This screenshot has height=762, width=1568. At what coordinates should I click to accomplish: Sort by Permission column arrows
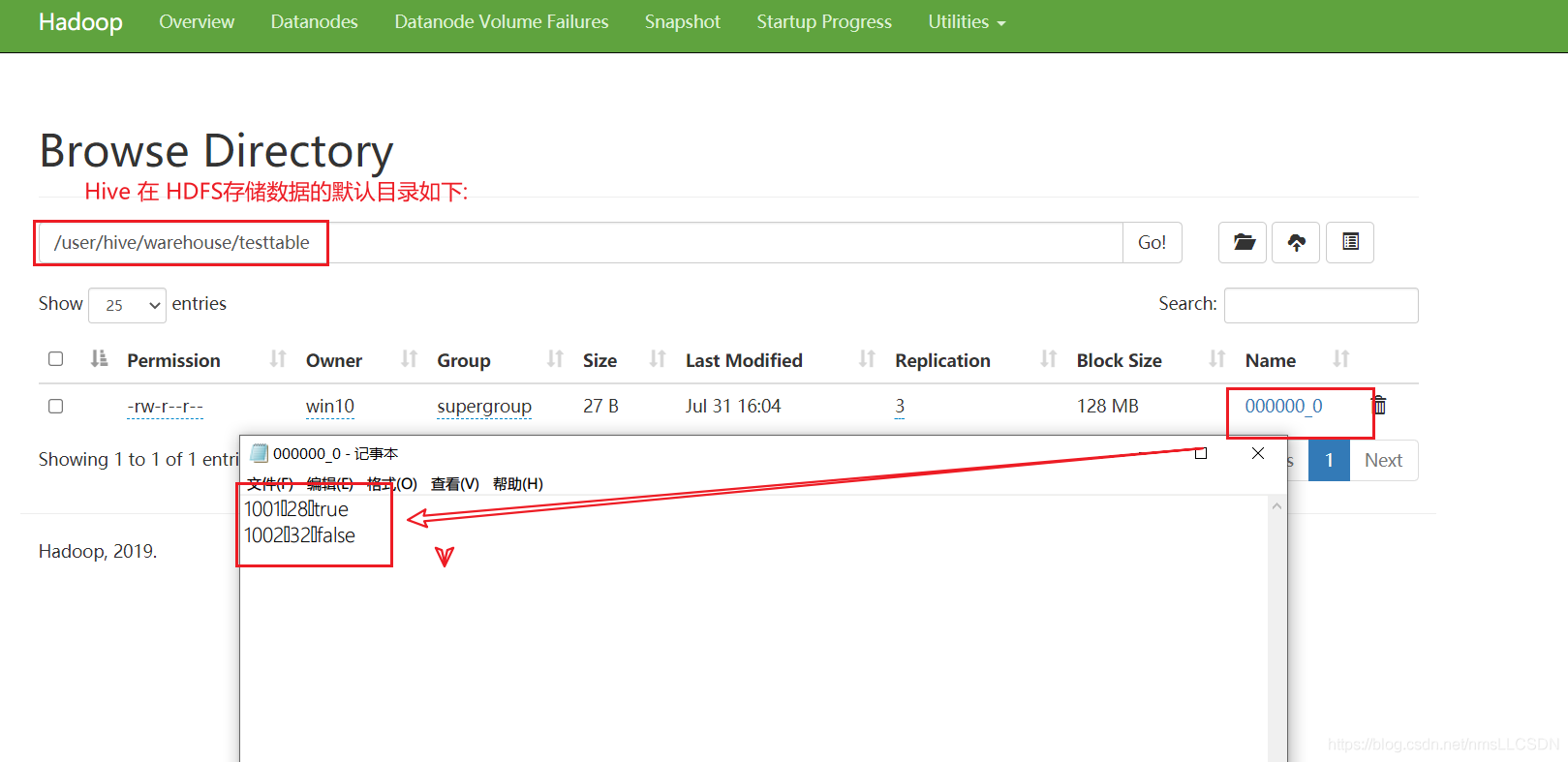[278, 359]
